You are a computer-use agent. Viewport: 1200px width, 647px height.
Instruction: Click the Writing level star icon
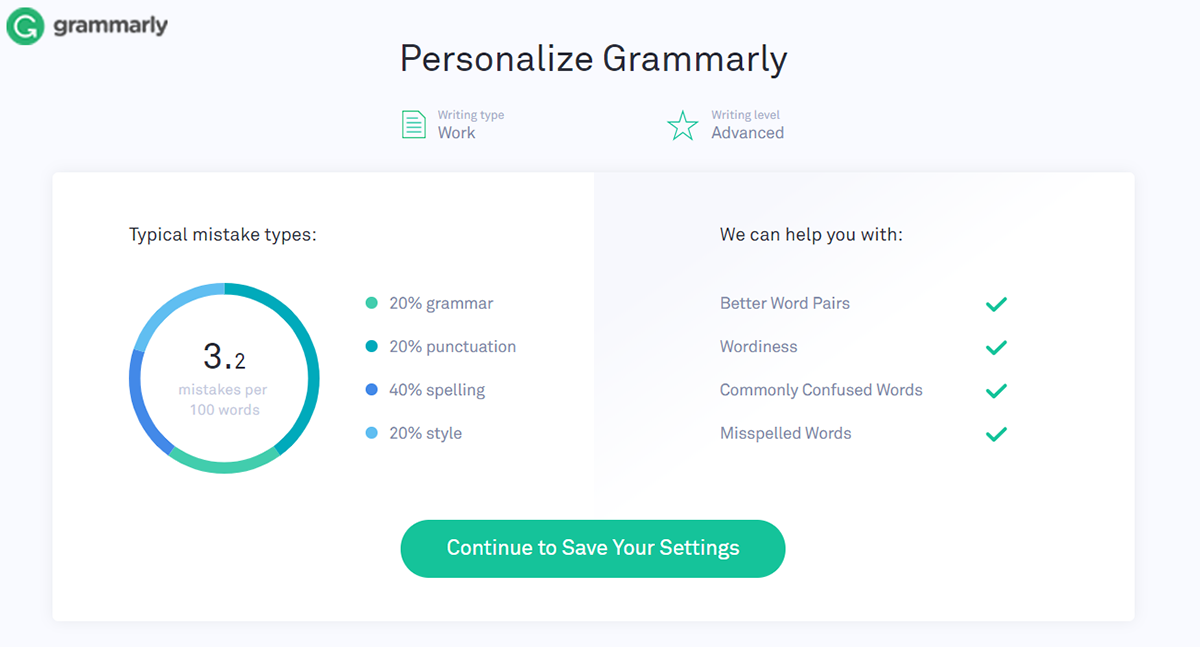[x=683, y=125]
